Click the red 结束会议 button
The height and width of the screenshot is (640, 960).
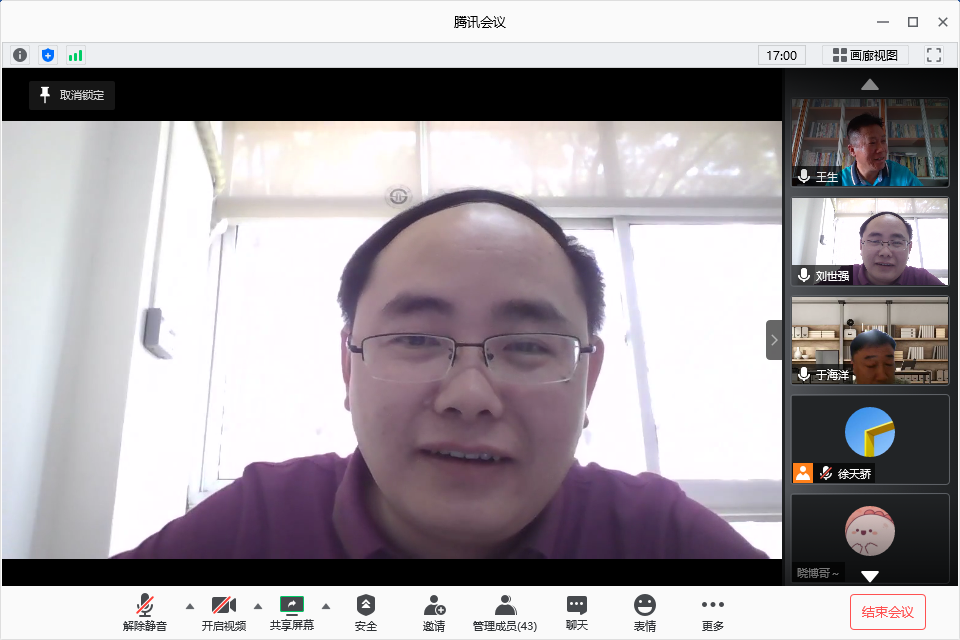(888, 612)
